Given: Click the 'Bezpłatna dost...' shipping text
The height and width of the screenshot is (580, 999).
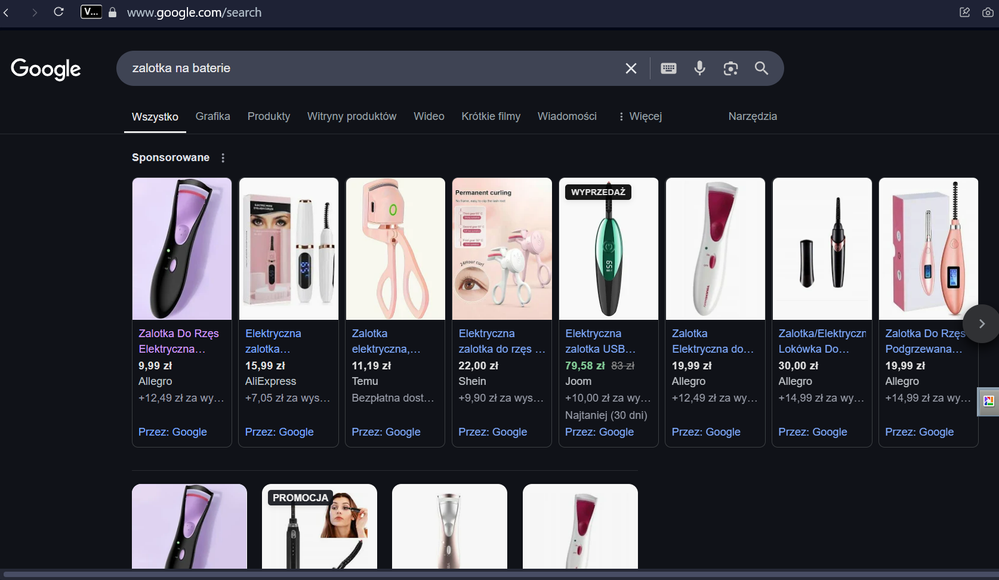Looking at the screenshot, I should (x=392, y=398).
